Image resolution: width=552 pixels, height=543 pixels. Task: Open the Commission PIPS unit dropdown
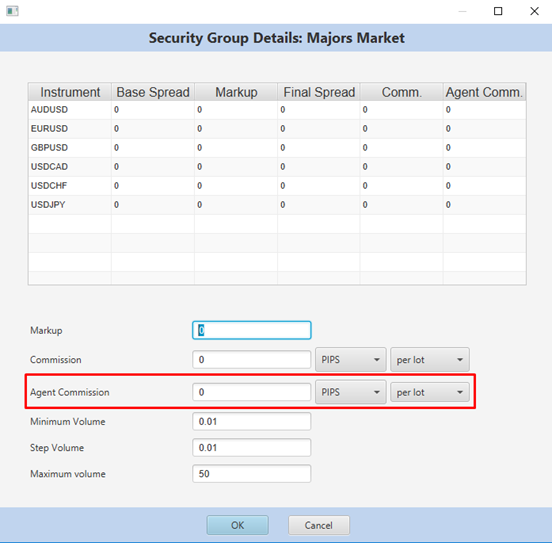(351, 360)
